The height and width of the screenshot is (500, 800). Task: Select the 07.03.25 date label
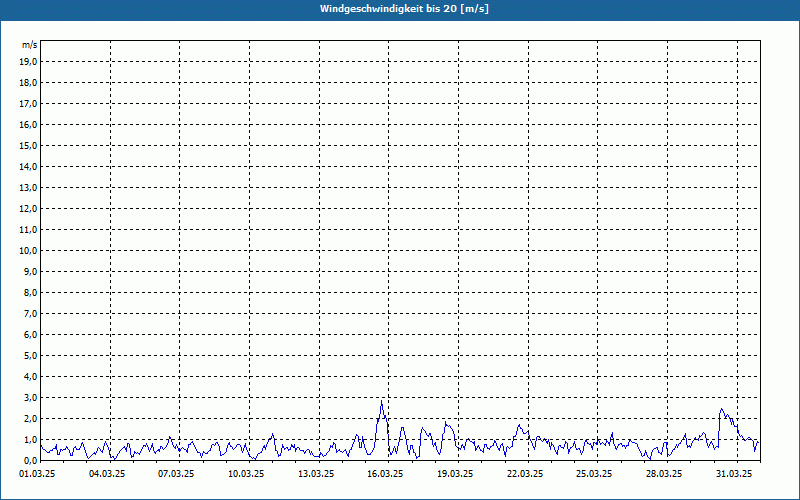click(x=176, y=474)
